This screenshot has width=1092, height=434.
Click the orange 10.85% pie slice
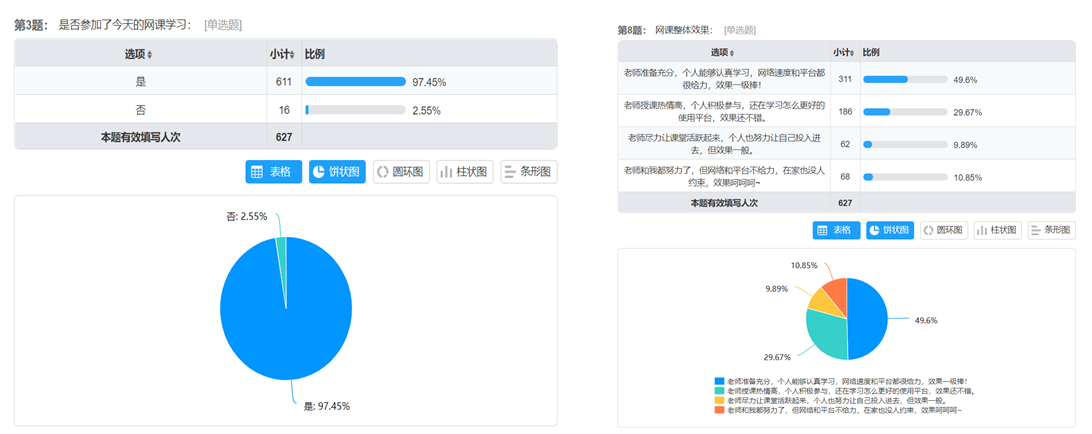point(835,290)
